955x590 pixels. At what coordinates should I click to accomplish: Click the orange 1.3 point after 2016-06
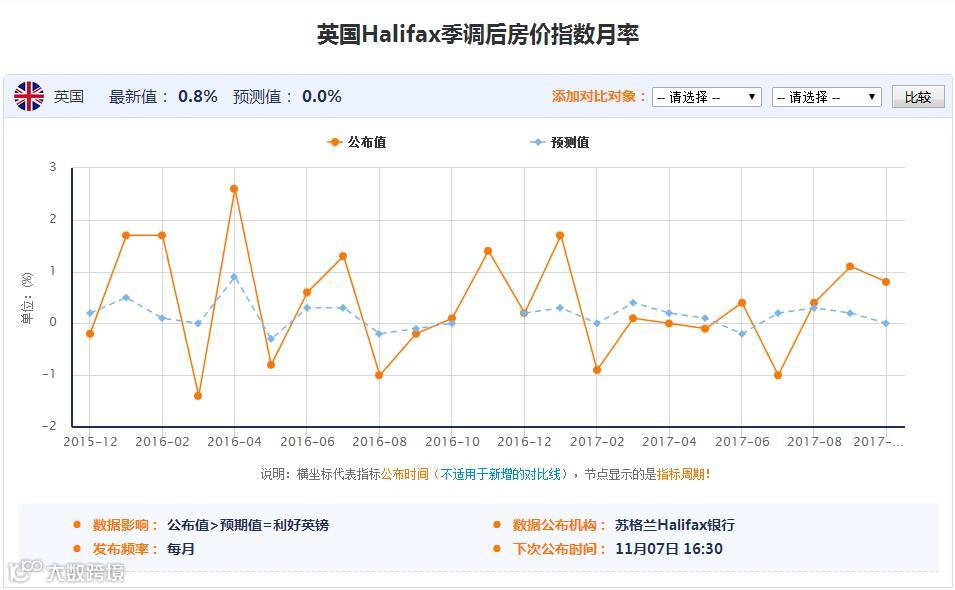(343, 256)
